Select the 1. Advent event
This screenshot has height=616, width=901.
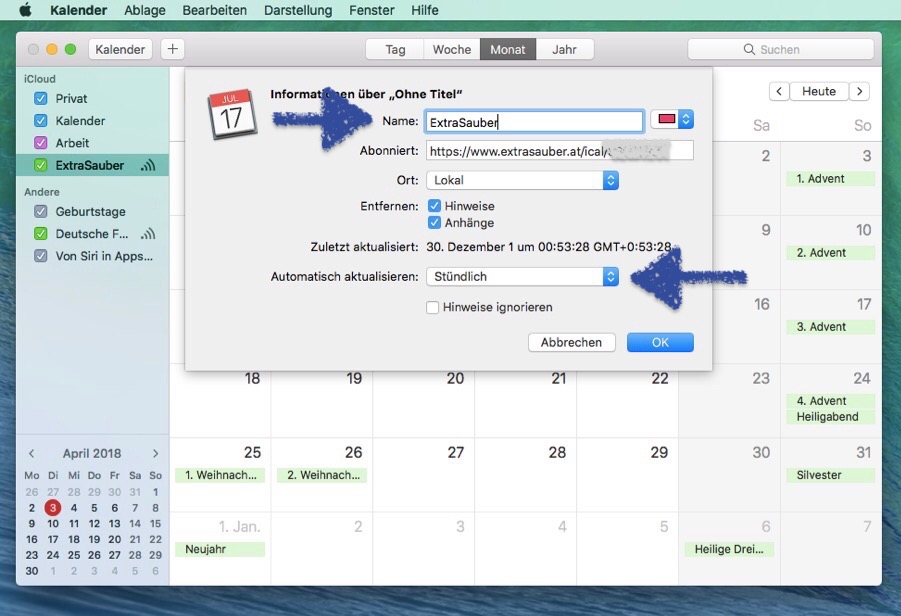[x=830, y=179]
